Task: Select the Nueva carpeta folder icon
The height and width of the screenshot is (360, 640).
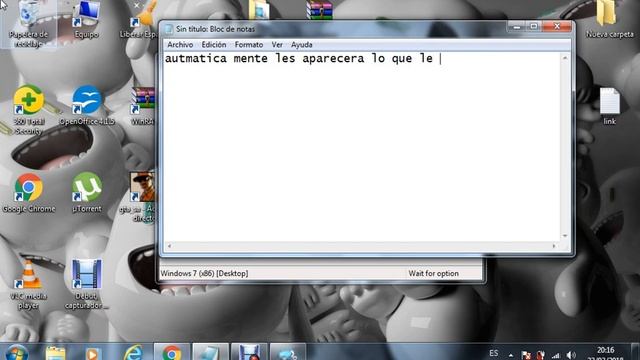Action: (x=609, y=20)
